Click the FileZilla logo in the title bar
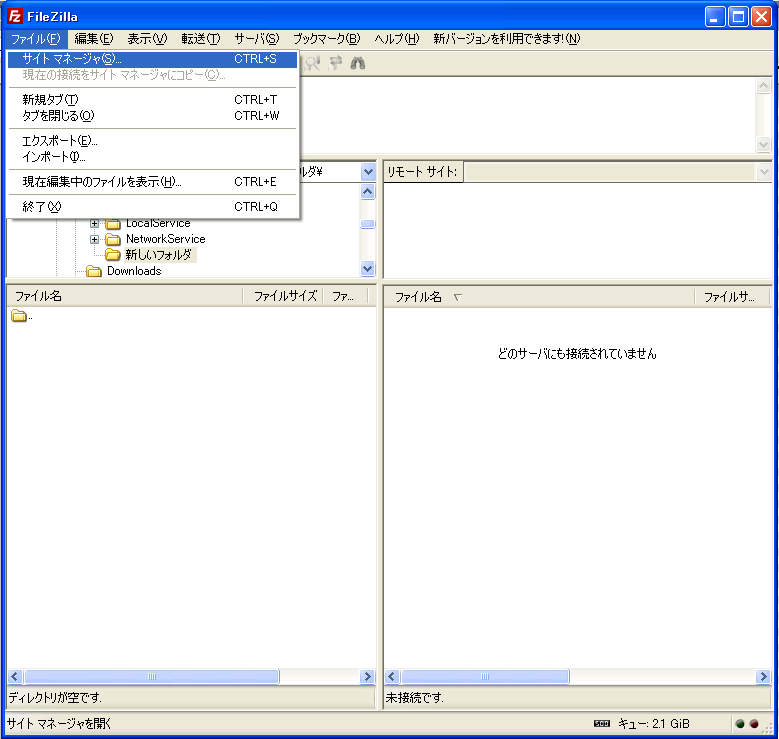Viewport: 779px width, 739px height. tap(15, 16)
